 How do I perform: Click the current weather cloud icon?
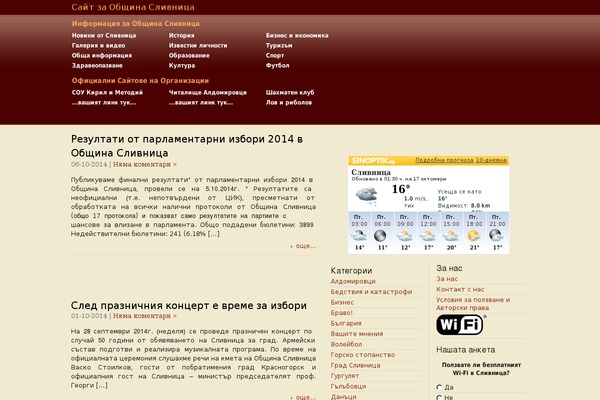point(367,195)
